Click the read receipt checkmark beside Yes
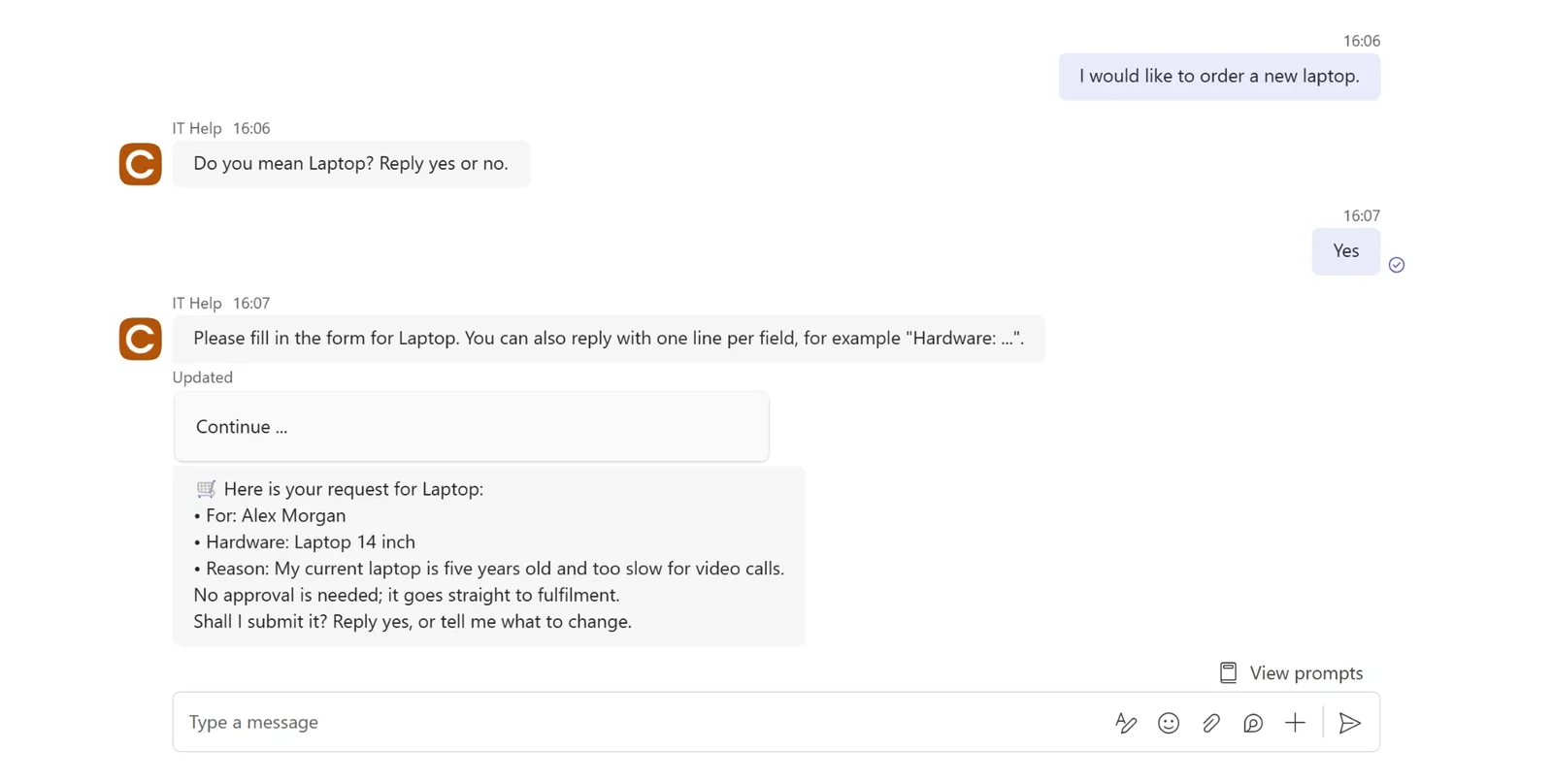This screenshot has height=784, width=1553. point(1397,265)
